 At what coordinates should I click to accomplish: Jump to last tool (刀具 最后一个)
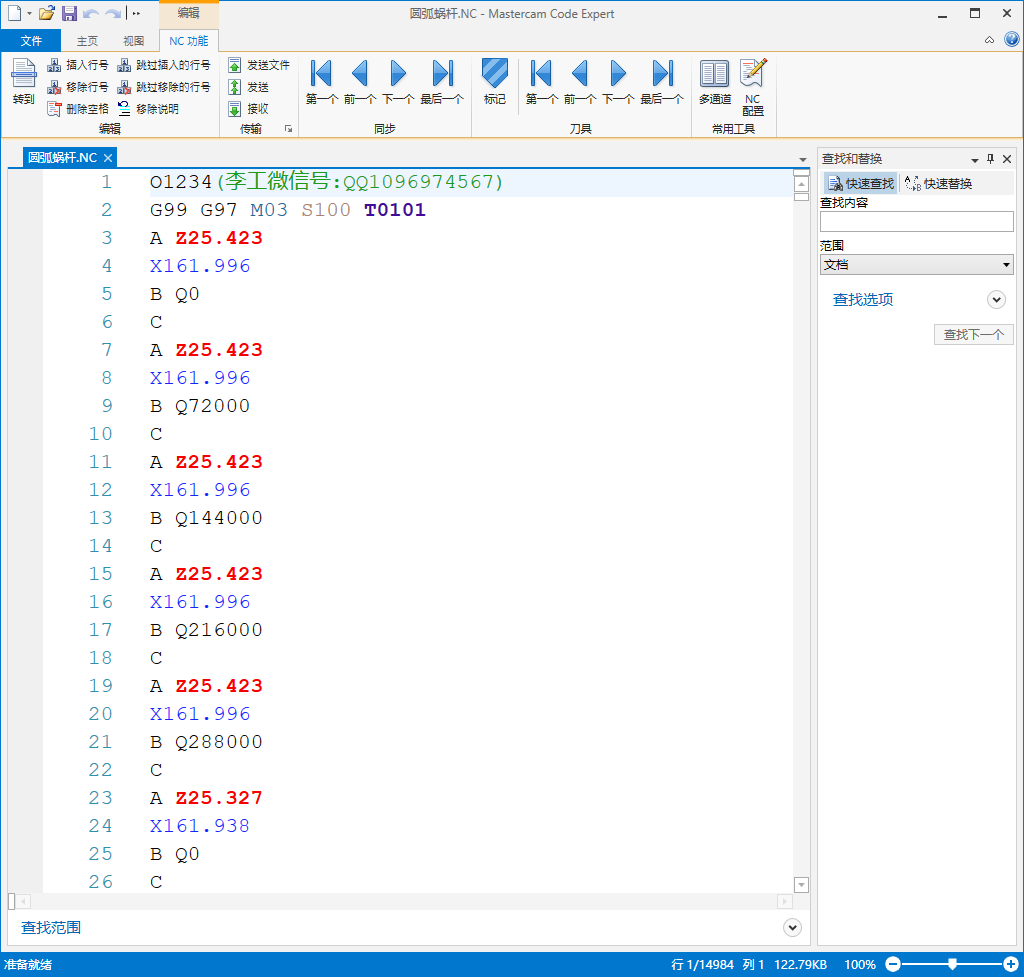pyautogui.click(x=662, y=82)
